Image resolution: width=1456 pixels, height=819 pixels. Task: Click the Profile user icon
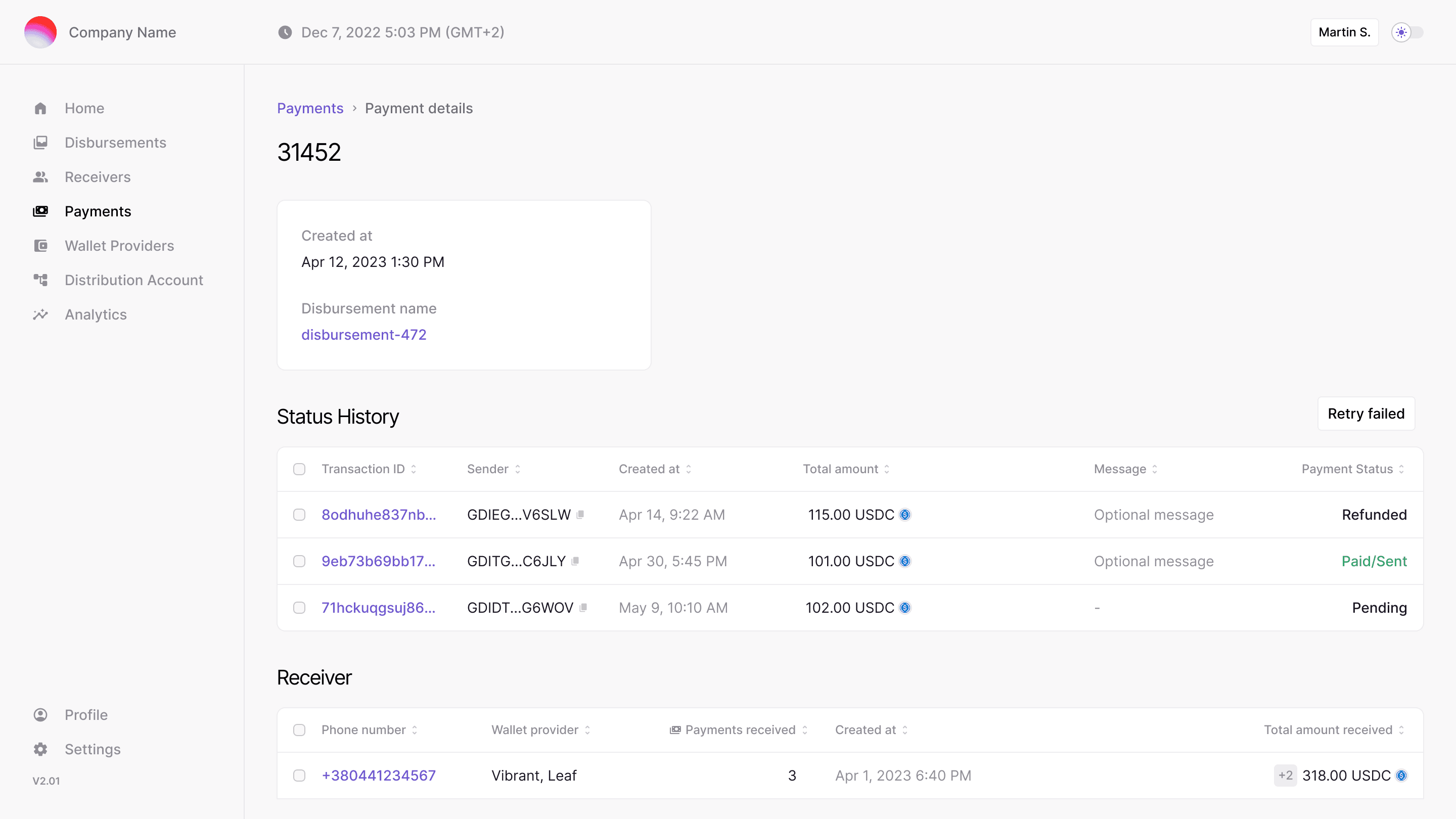(x=40, y=715)
